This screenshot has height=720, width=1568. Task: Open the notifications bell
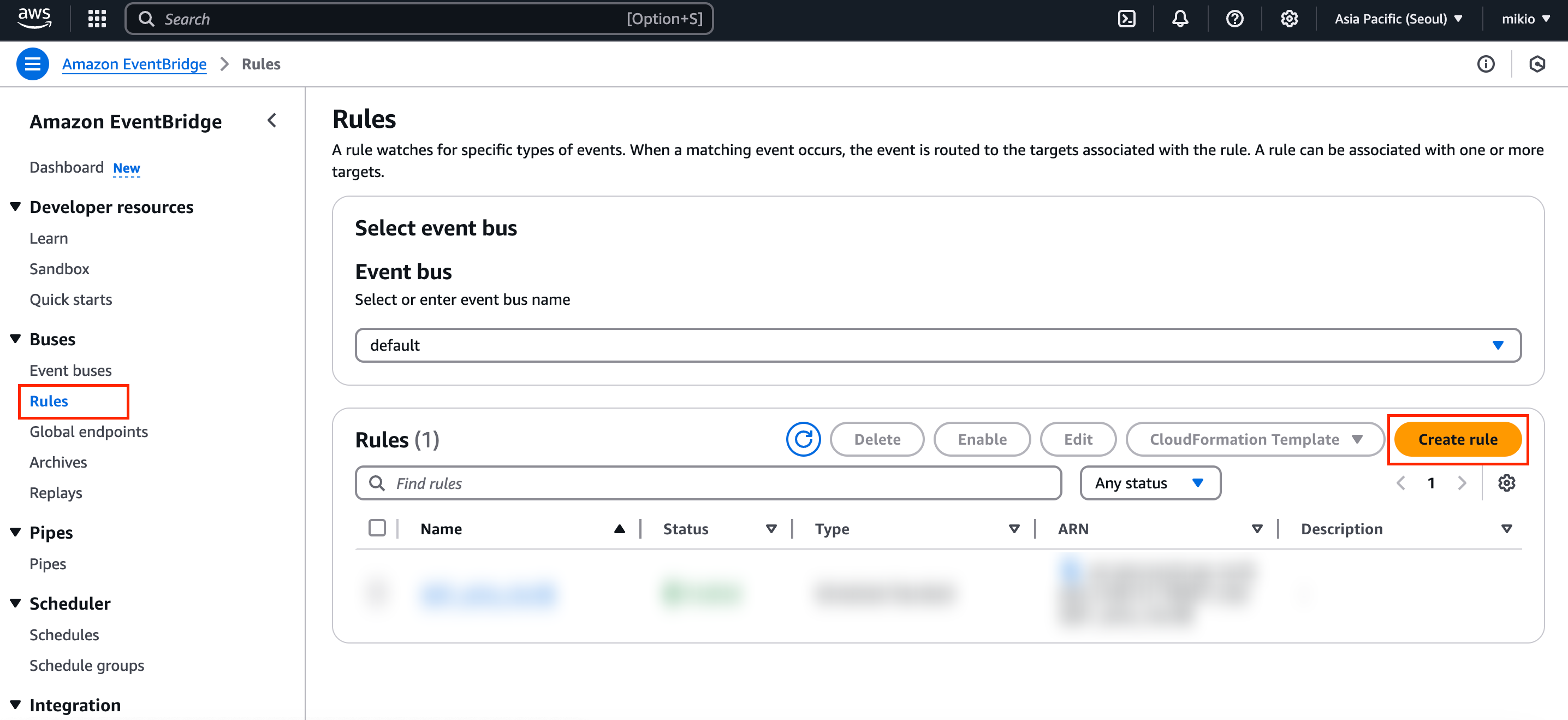[x=1180, y=19]
